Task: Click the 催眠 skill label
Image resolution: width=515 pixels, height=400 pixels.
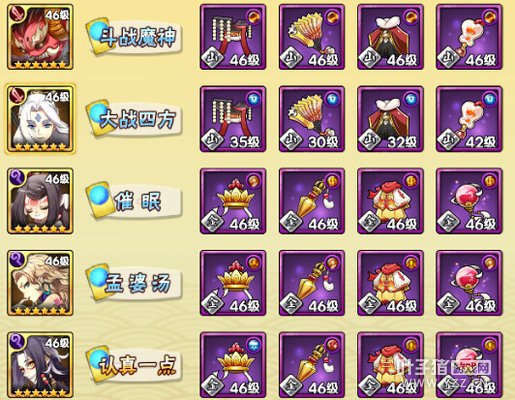Action: [x=134, y=201]
